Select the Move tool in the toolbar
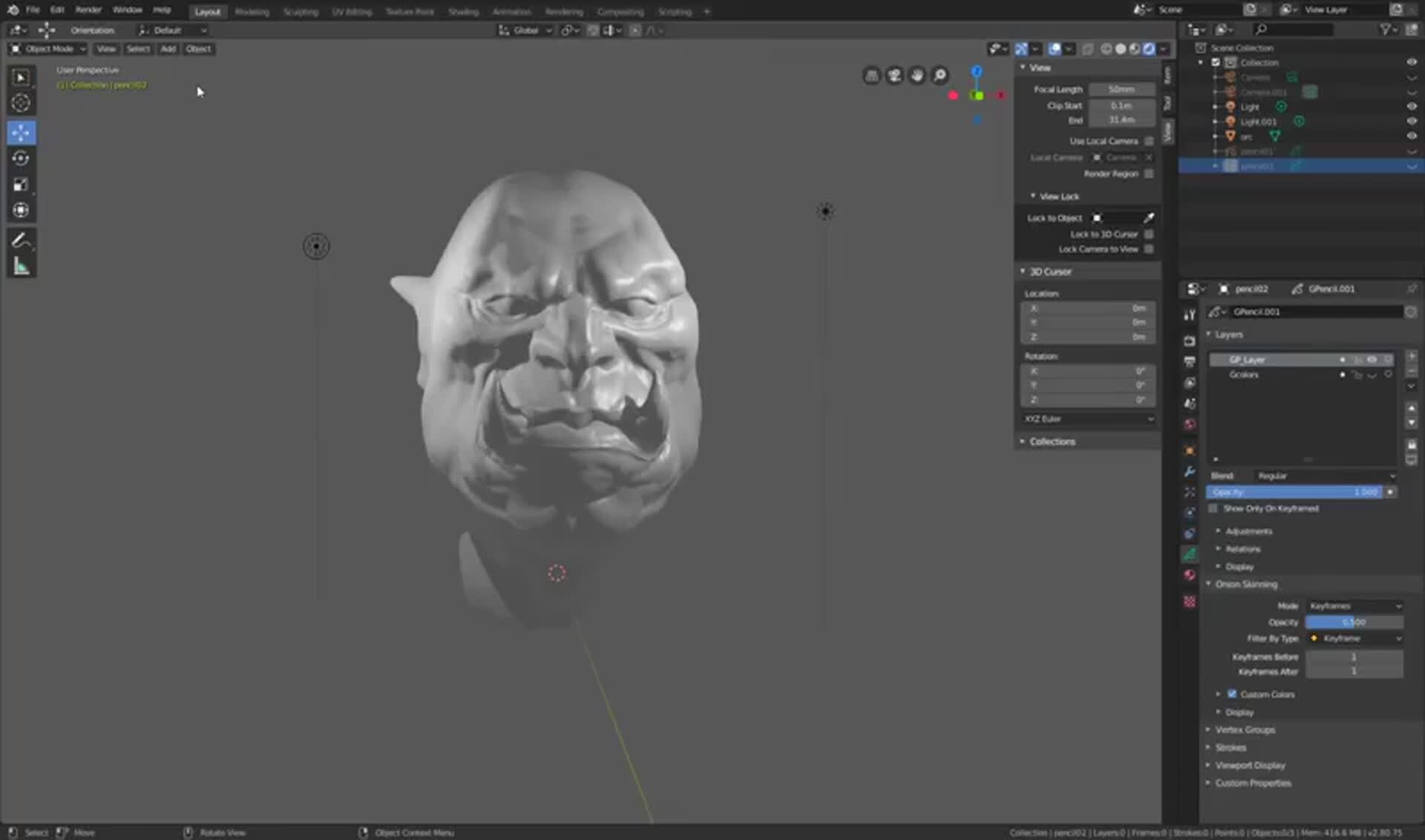This screenshot has height=840, width=1425. point(21,132)
